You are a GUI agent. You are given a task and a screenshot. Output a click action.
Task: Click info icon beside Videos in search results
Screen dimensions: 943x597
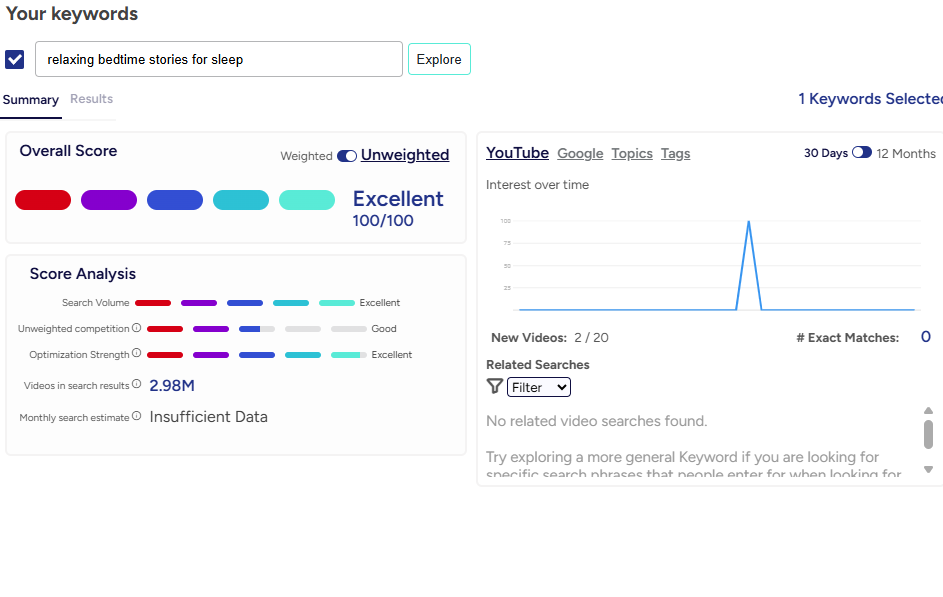coord(137,385)
